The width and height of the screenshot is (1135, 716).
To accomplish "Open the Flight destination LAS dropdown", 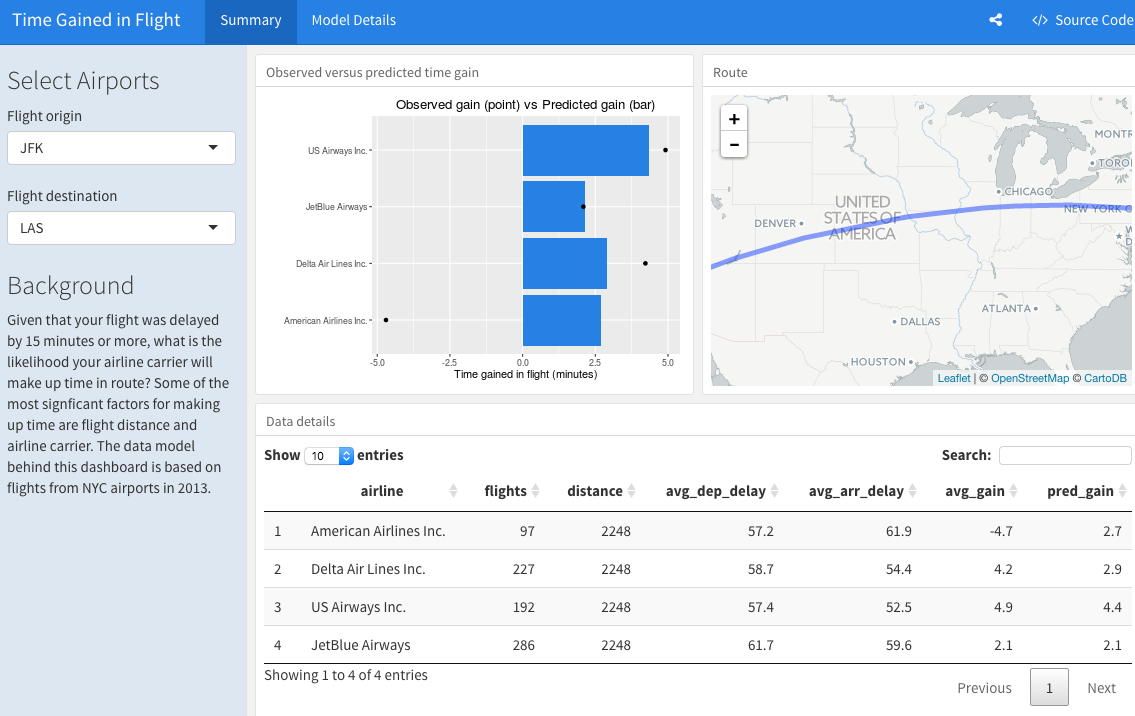I will point(121,228).
